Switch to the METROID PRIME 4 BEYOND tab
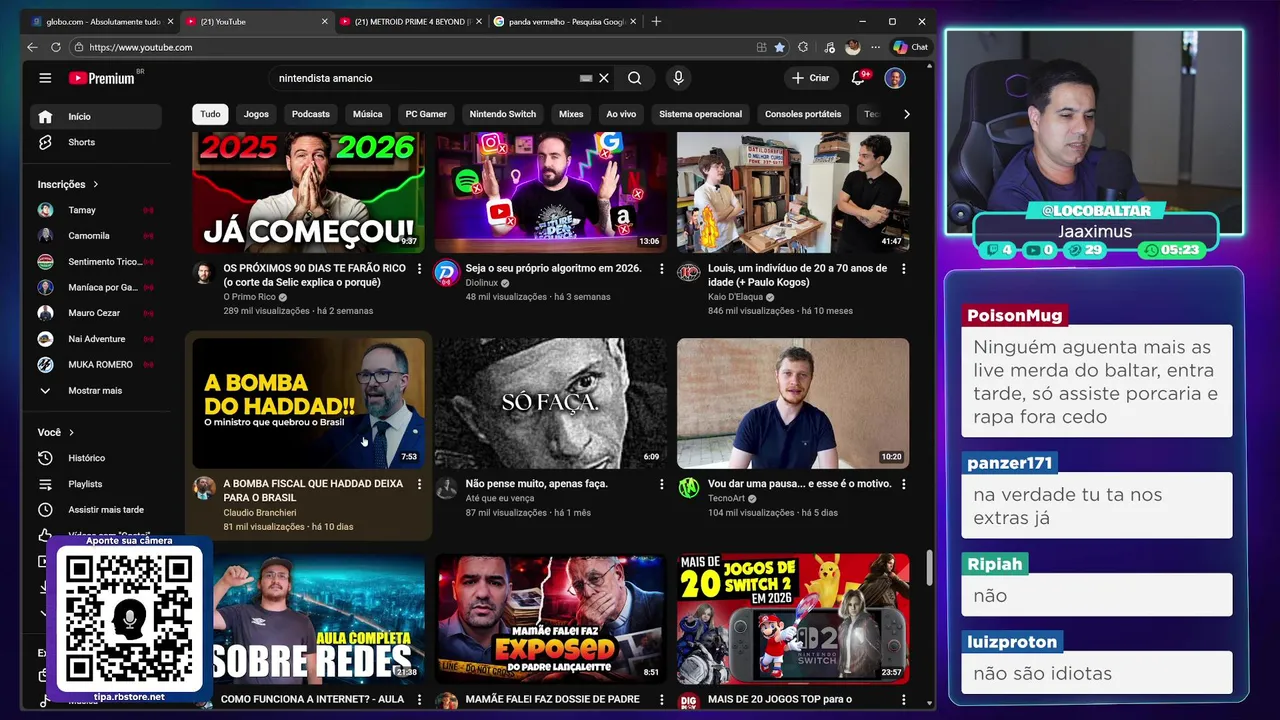 point(409,21)
